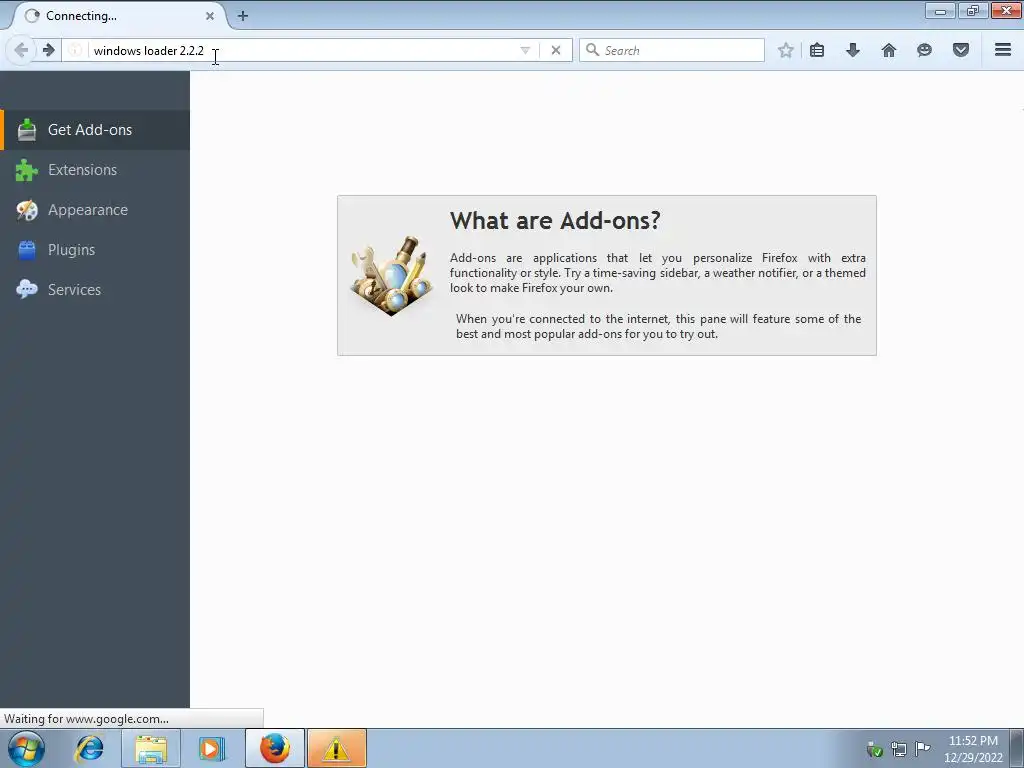The width and height of the screenshot is (1024, 768).
Task: Bookmark this page with the star icon
Action: (x=786, y=50)
